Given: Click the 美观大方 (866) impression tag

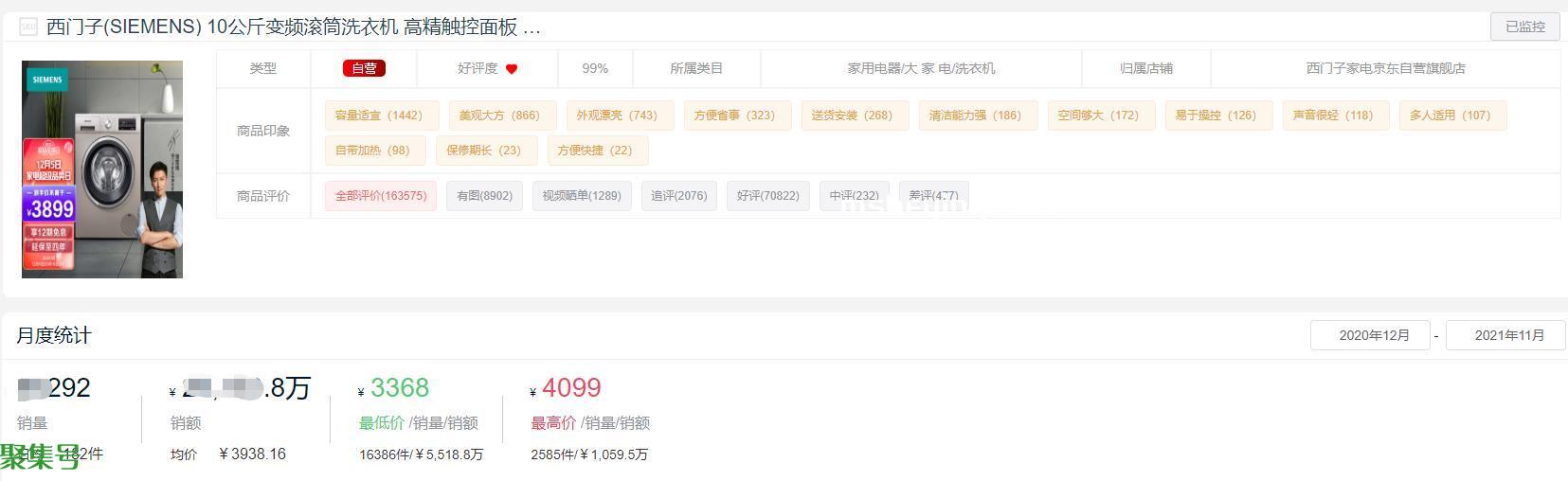Looking at the screenshot, I should (499, 116).
